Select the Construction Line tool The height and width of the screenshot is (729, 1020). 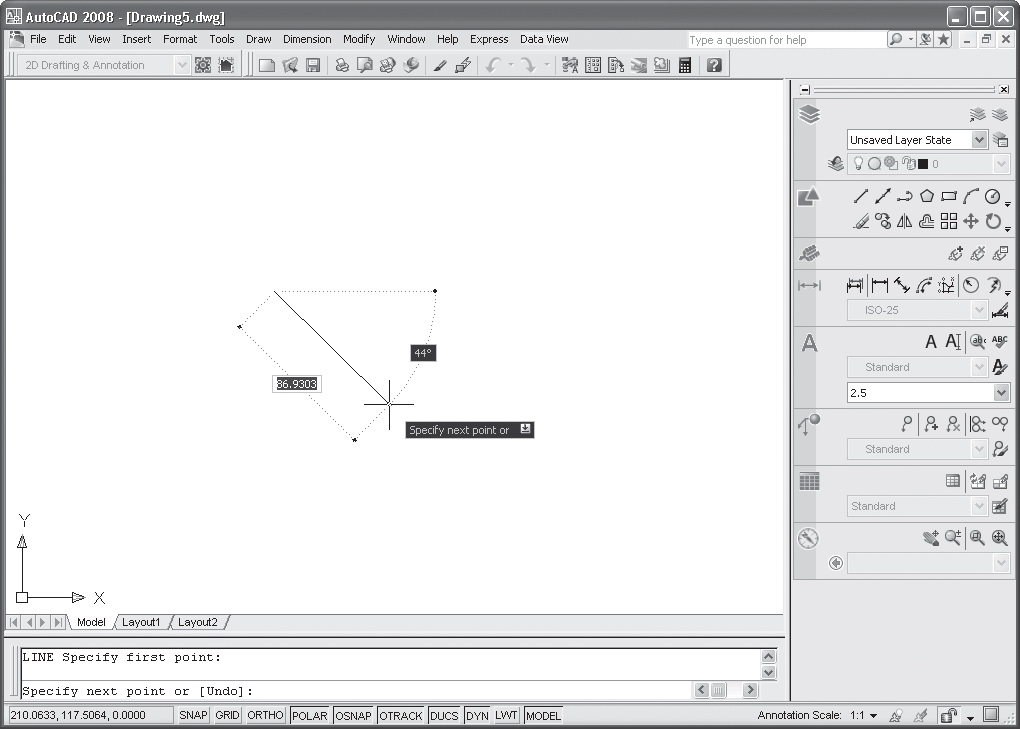883,196
